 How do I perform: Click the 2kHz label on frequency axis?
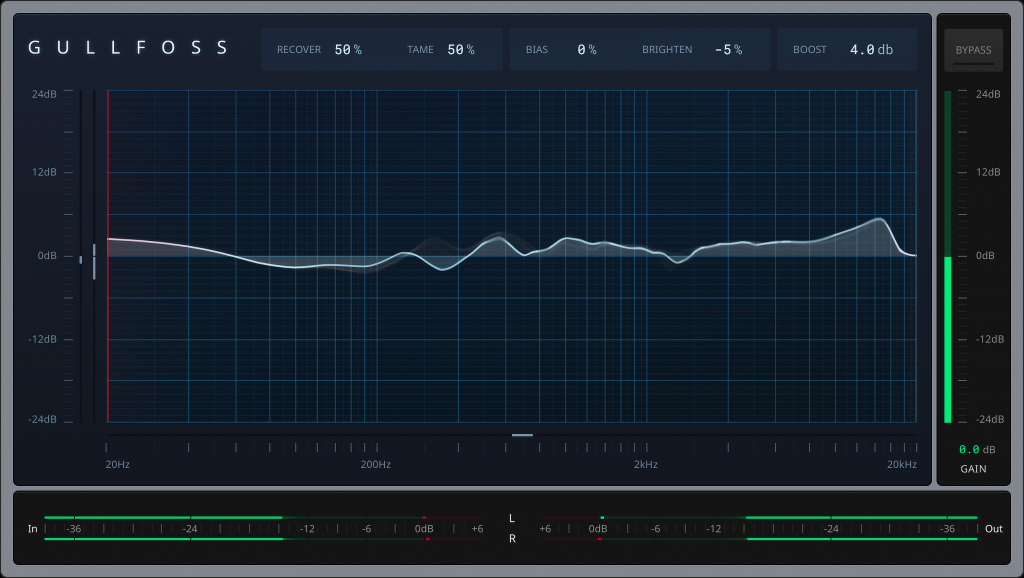(x=645, y=464)
